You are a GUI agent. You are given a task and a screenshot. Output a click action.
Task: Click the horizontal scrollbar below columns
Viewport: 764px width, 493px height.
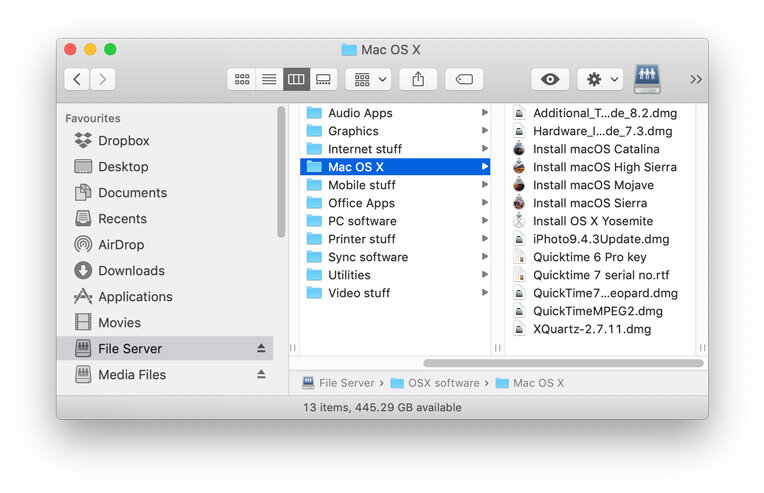563,363
